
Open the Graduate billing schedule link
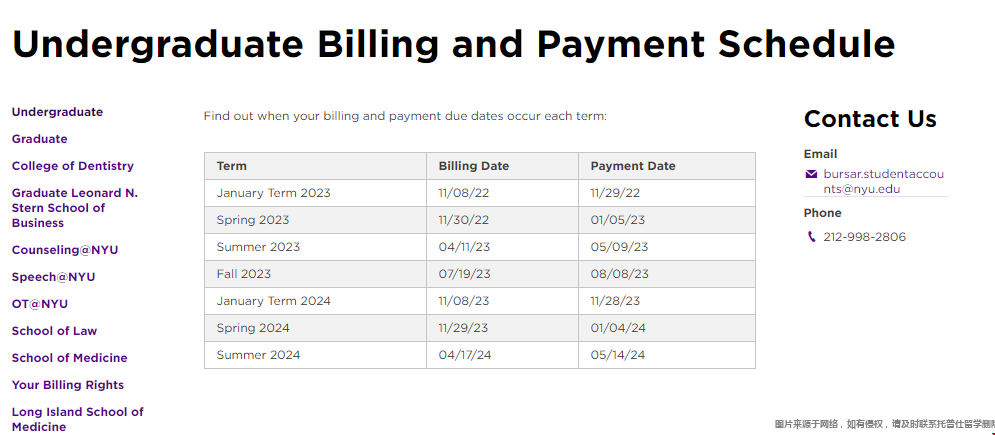click(39, 139)
